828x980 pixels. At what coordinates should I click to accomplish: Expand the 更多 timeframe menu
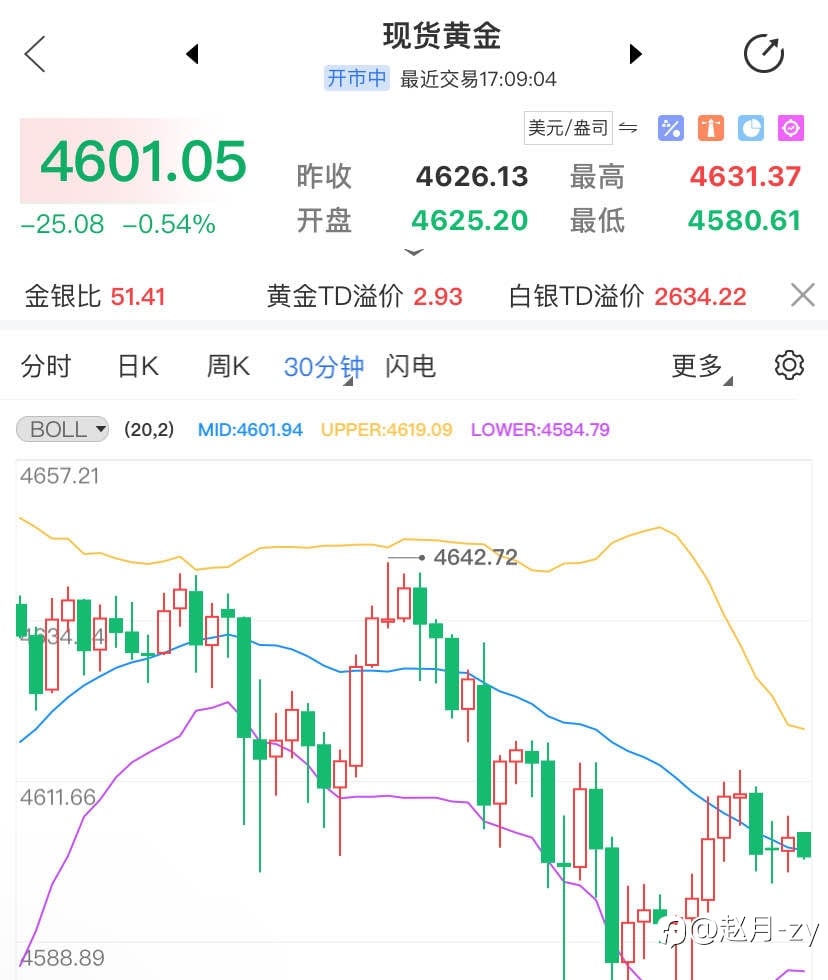(700, 367)
